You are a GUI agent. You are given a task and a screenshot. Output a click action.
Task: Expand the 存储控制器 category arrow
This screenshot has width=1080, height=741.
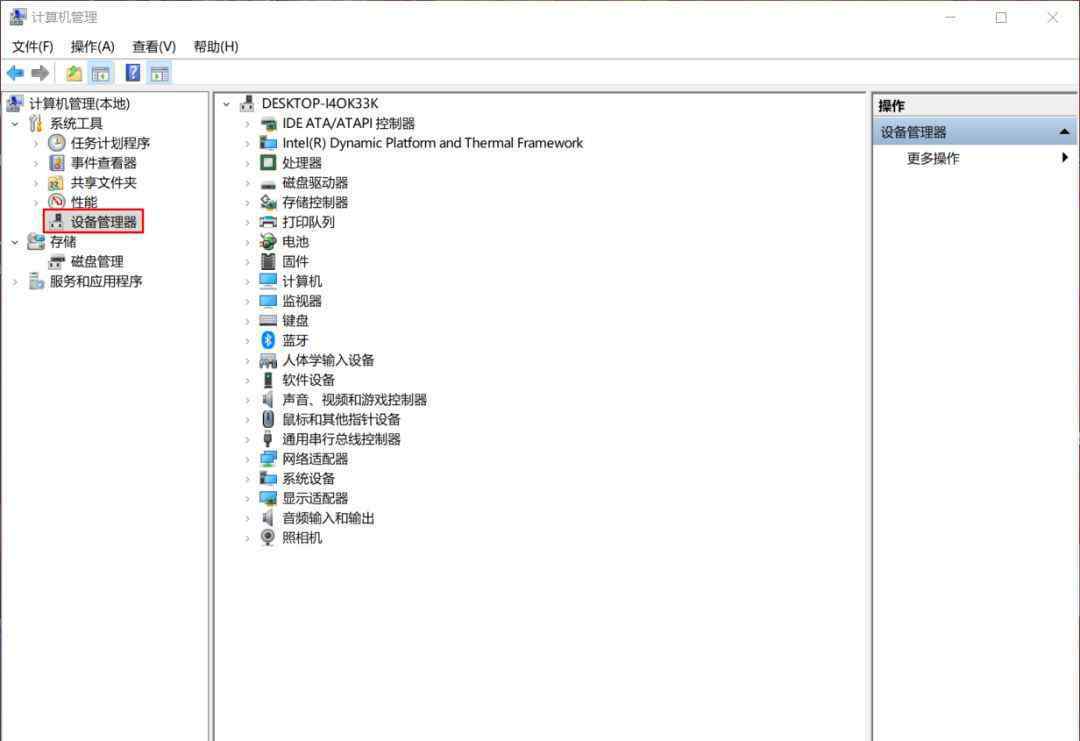pyautogui.click(x=247, y=202)
